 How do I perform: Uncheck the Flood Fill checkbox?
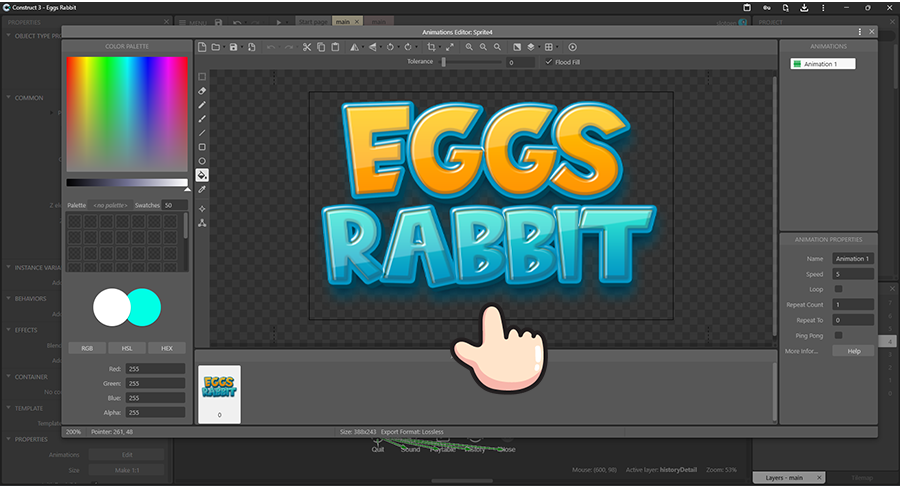548,62
